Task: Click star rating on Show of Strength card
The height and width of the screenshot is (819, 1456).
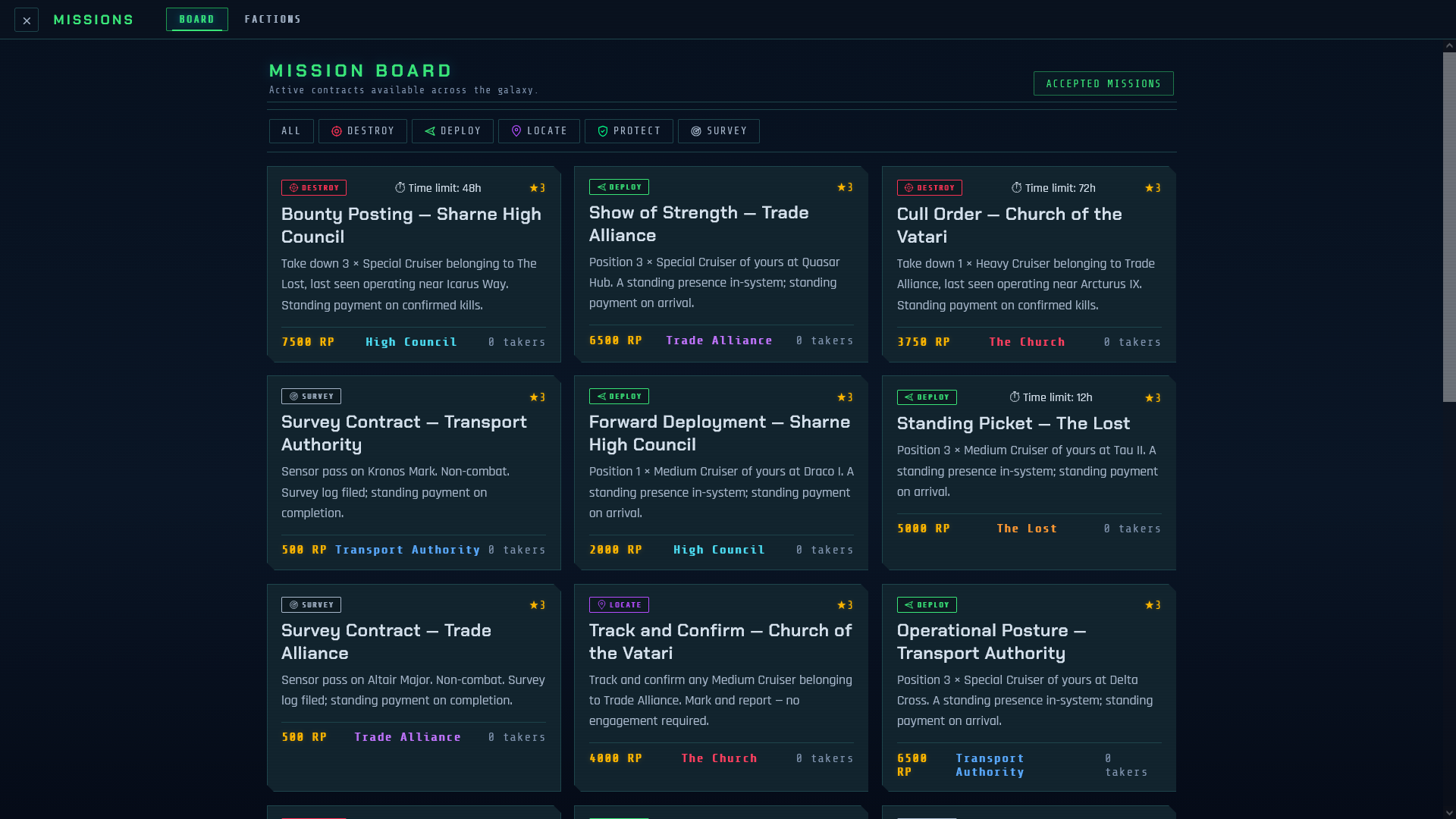Action: coord(846,187)
